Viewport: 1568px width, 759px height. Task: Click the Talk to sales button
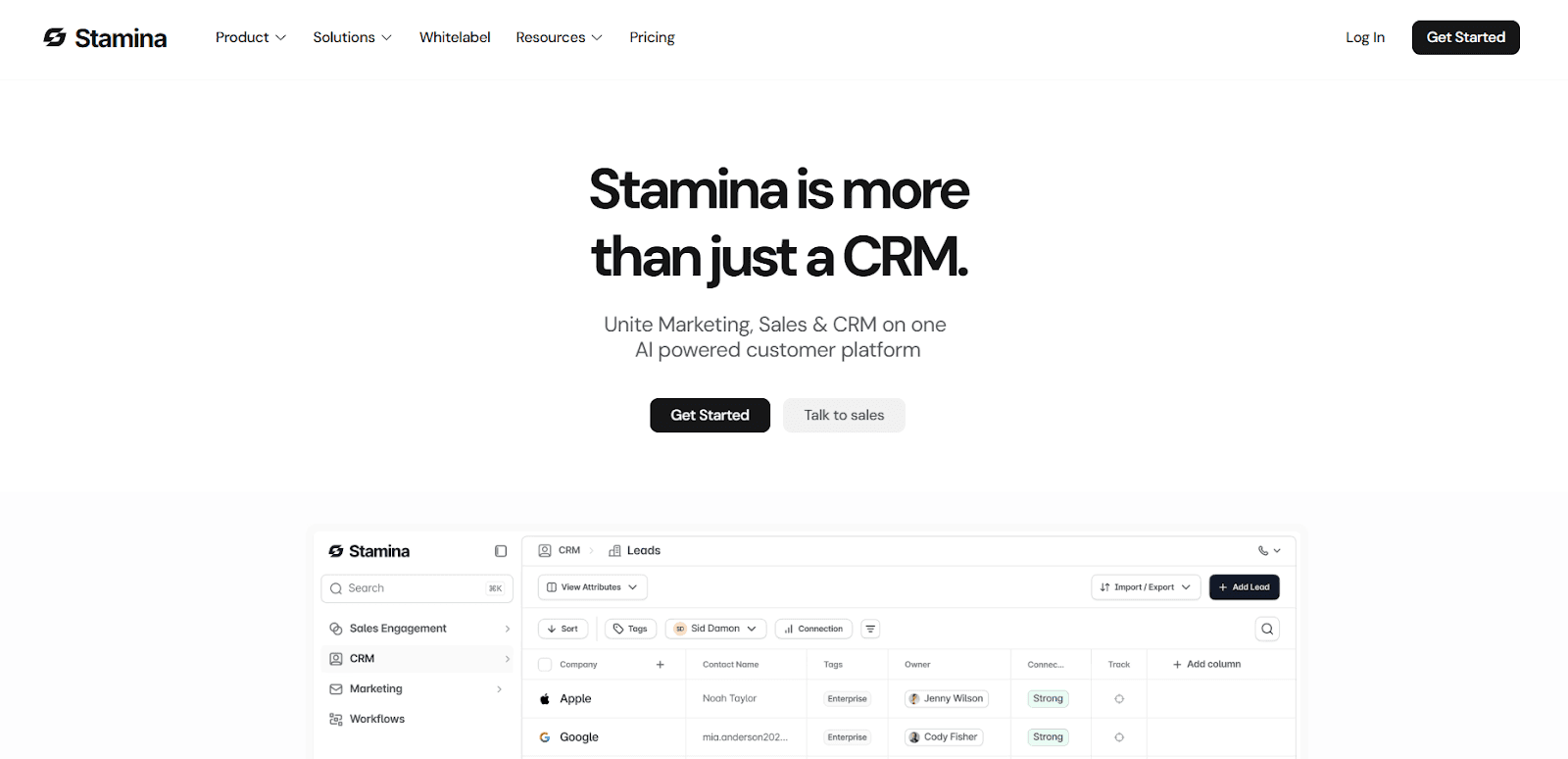click(844, 415)
